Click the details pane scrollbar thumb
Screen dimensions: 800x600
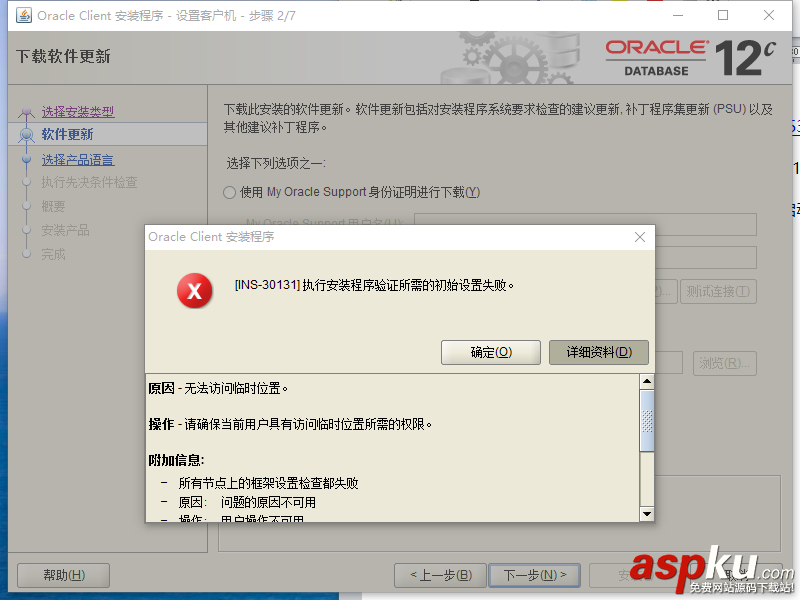pyautogui.click(x=646, y=420)
